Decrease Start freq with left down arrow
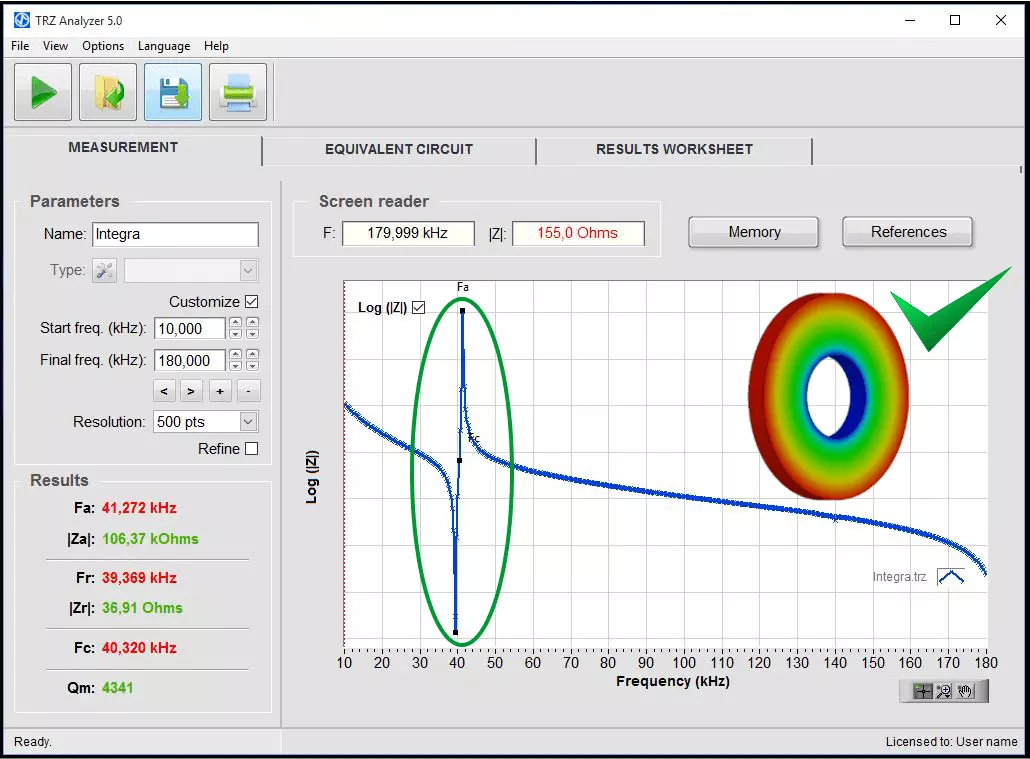This screenshot has height=759, width=1030. (x=235, y=334)
